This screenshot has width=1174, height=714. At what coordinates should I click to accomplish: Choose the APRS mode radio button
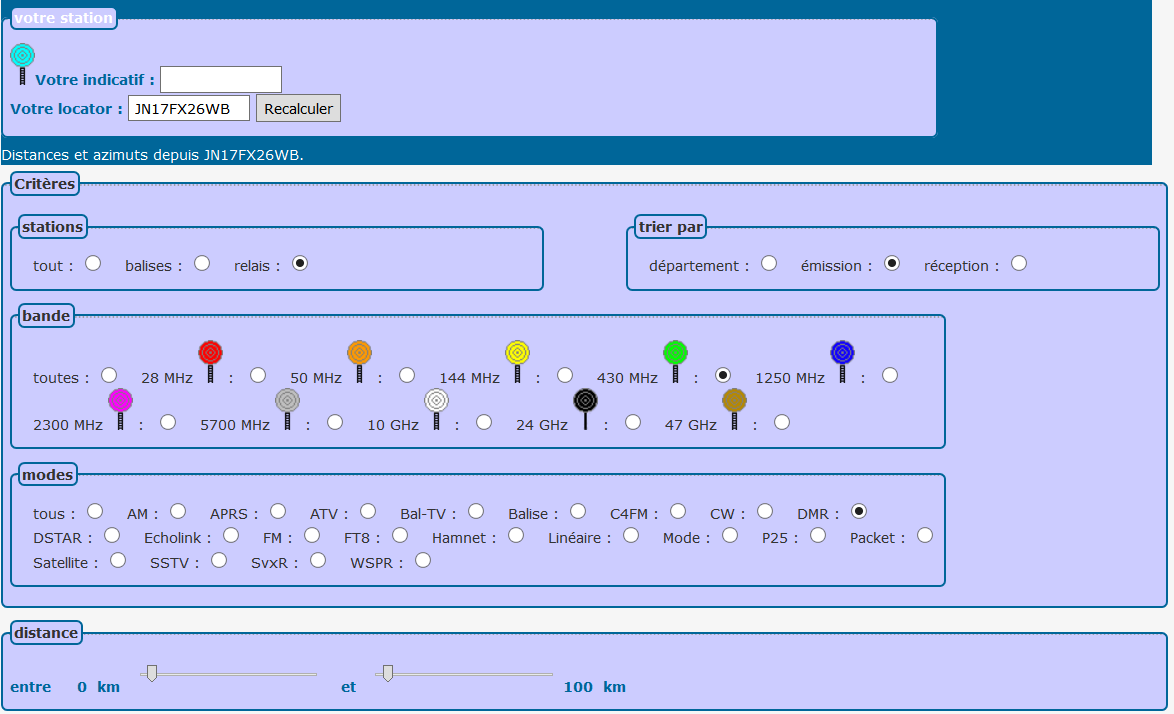[278, 511]
